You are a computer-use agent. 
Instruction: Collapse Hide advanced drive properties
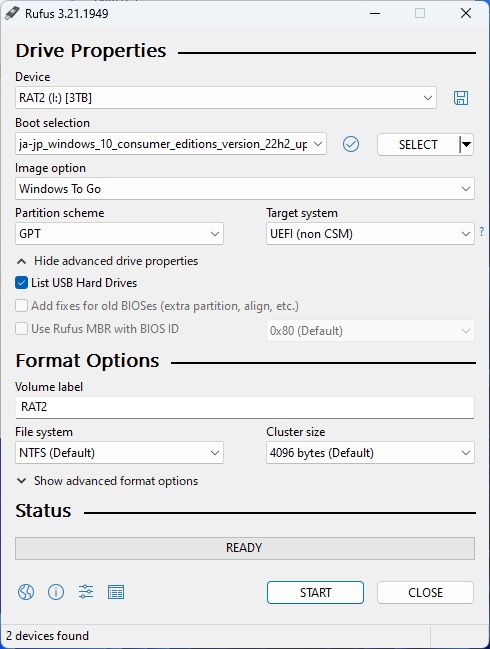click(x=107, y=261)
